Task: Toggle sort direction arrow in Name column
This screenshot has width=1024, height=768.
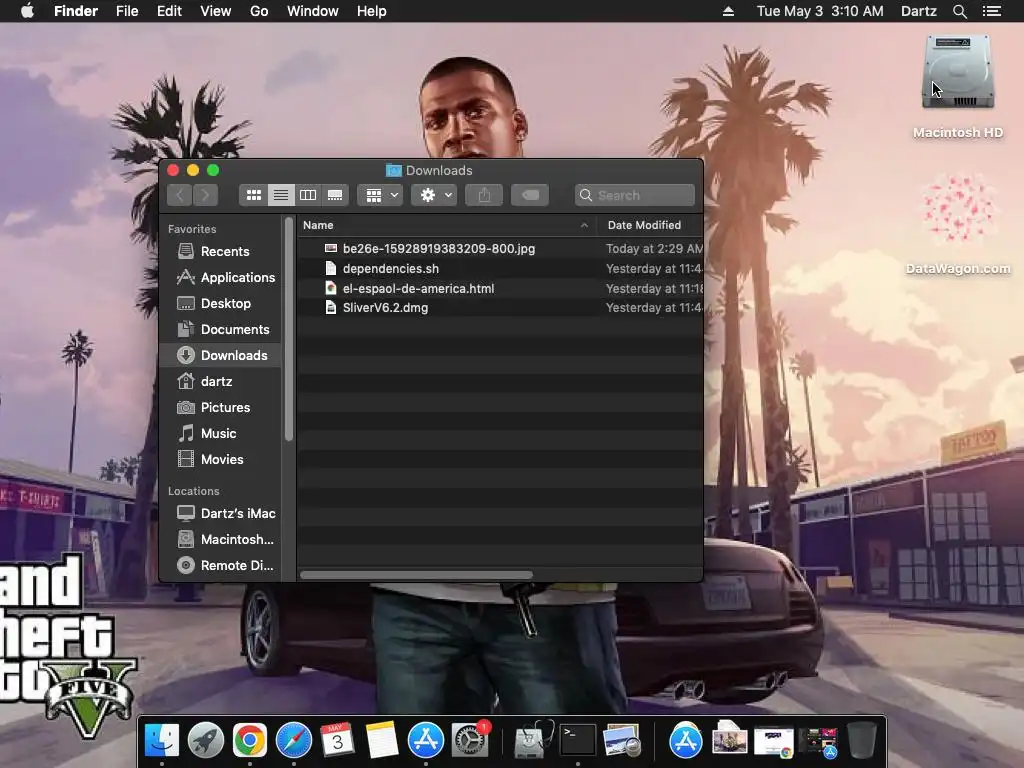Action: coord(584,225)
